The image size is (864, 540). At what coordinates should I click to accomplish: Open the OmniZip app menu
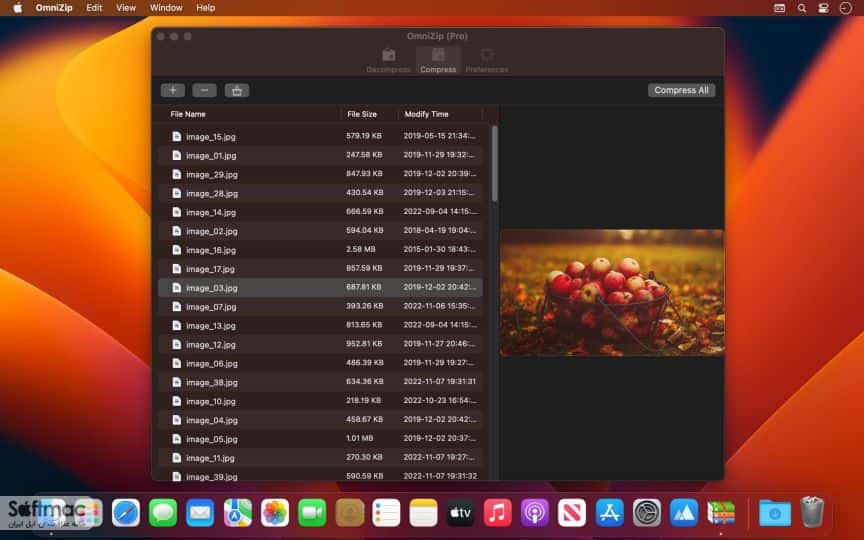(x=54, y=8)
